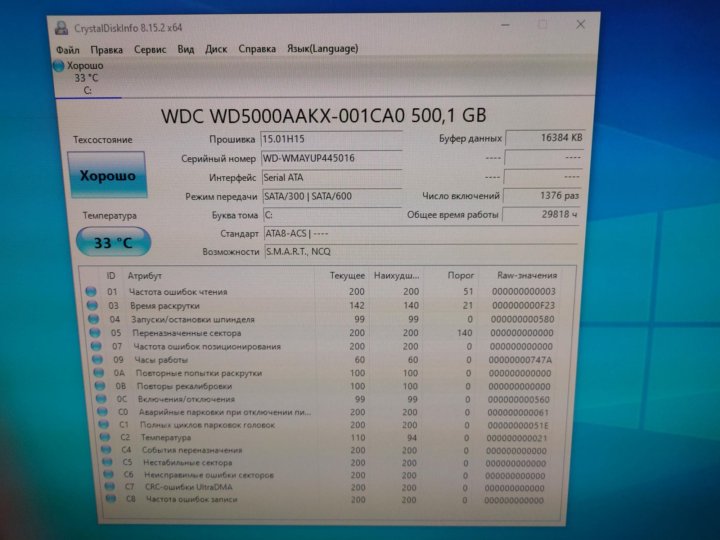Select row Запуски/остановки шпинделя
The image size is (720, 540).
pyautogui.click(x=325, y=319)
